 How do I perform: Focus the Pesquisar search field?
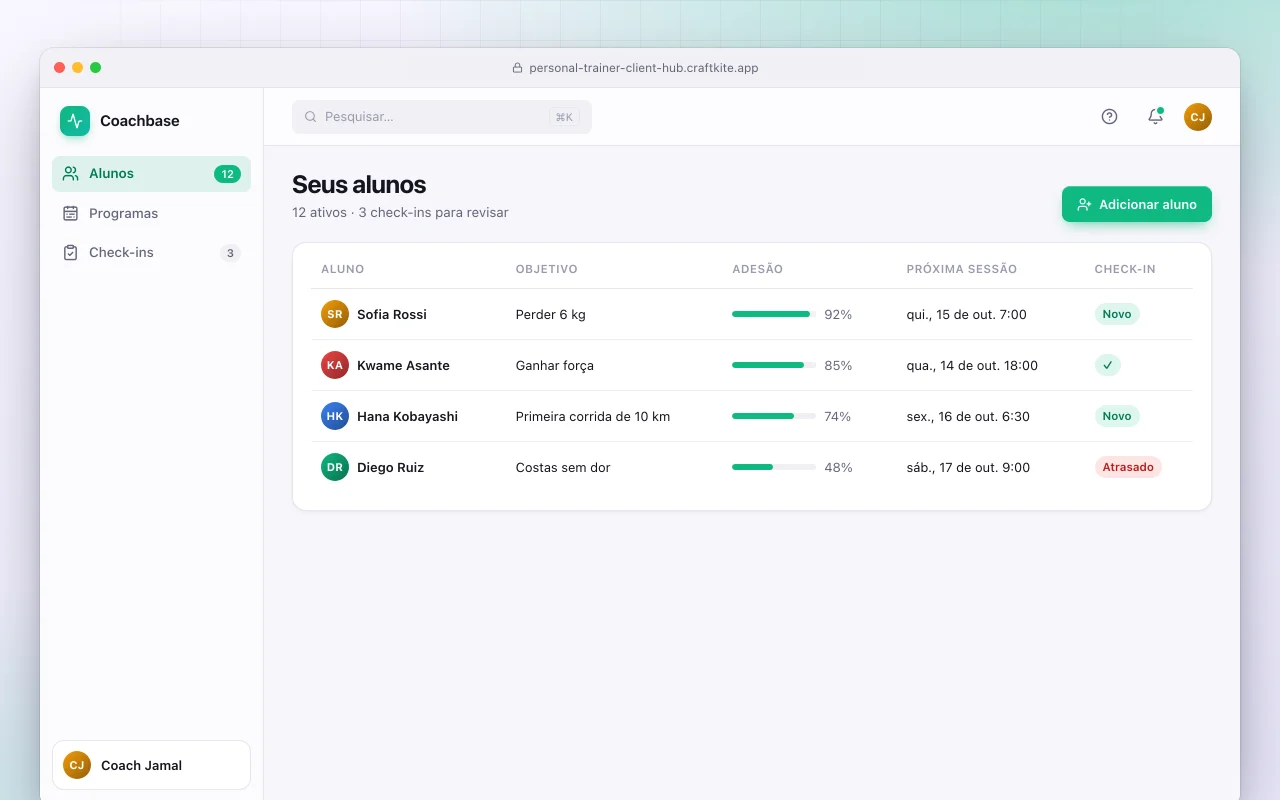[442, 117]
